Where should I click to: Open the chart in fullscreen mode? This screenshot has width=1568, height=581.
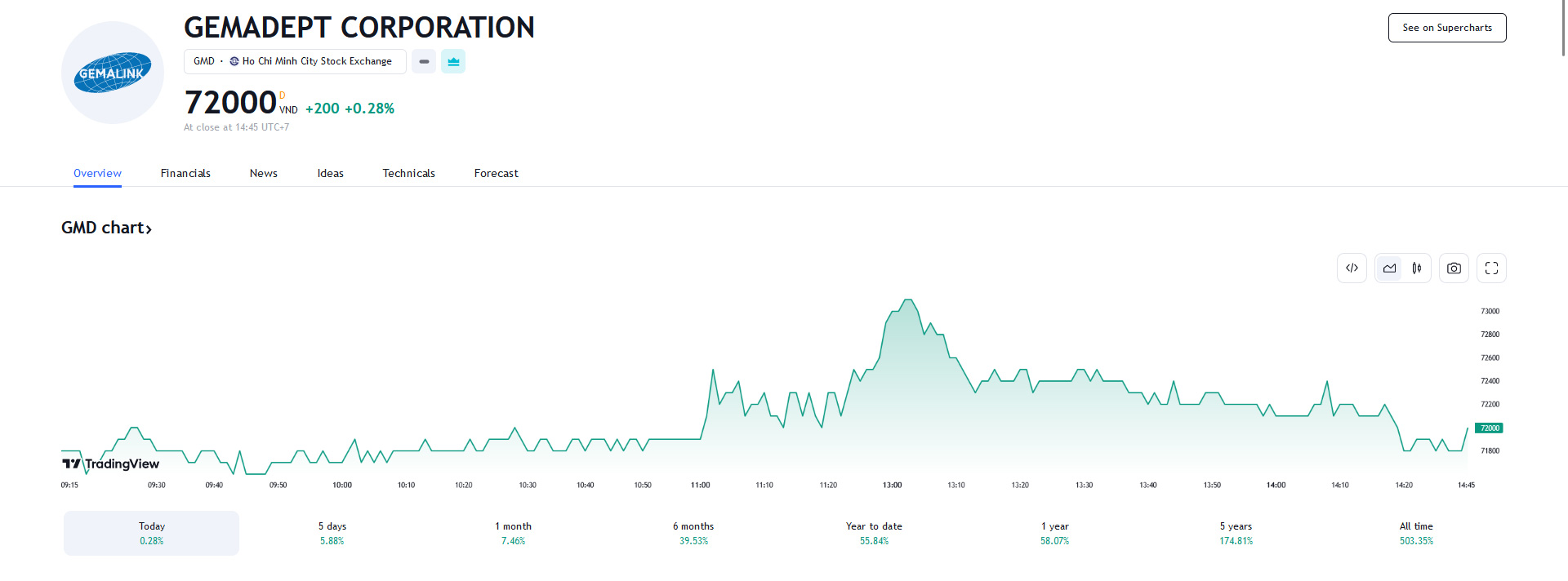point(1491,268)
